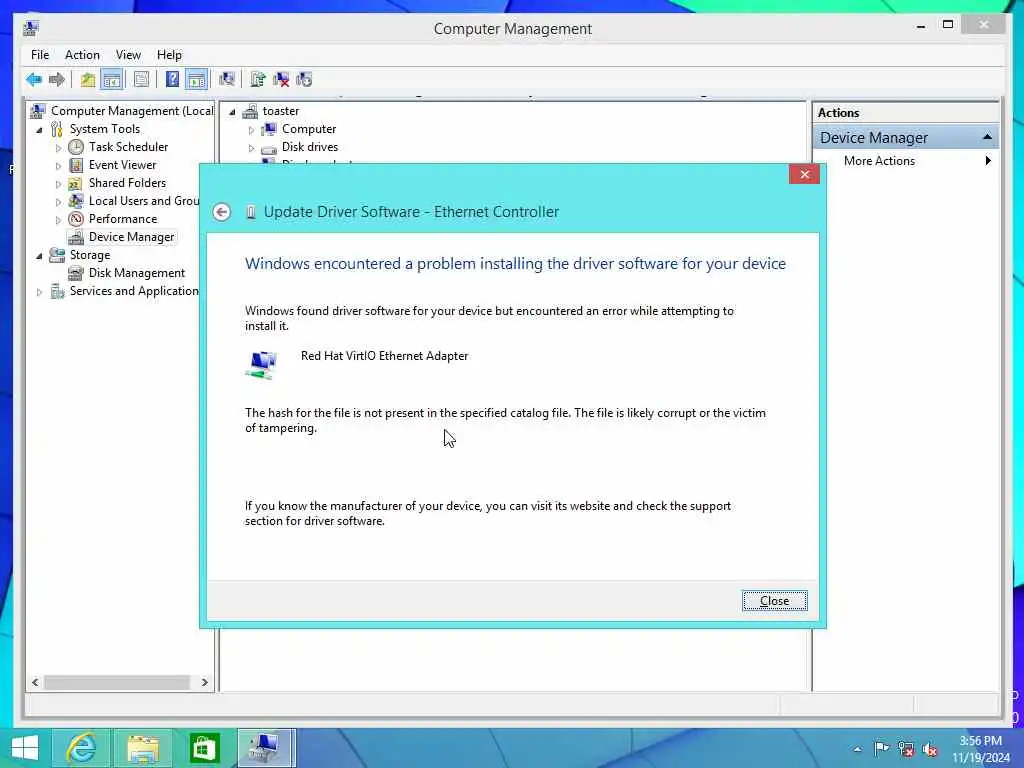Screen dimensions: 1024x768
Task: Toggle the Show/Hide Action Pane toolbar icon
Action: (x=197, y=80)
